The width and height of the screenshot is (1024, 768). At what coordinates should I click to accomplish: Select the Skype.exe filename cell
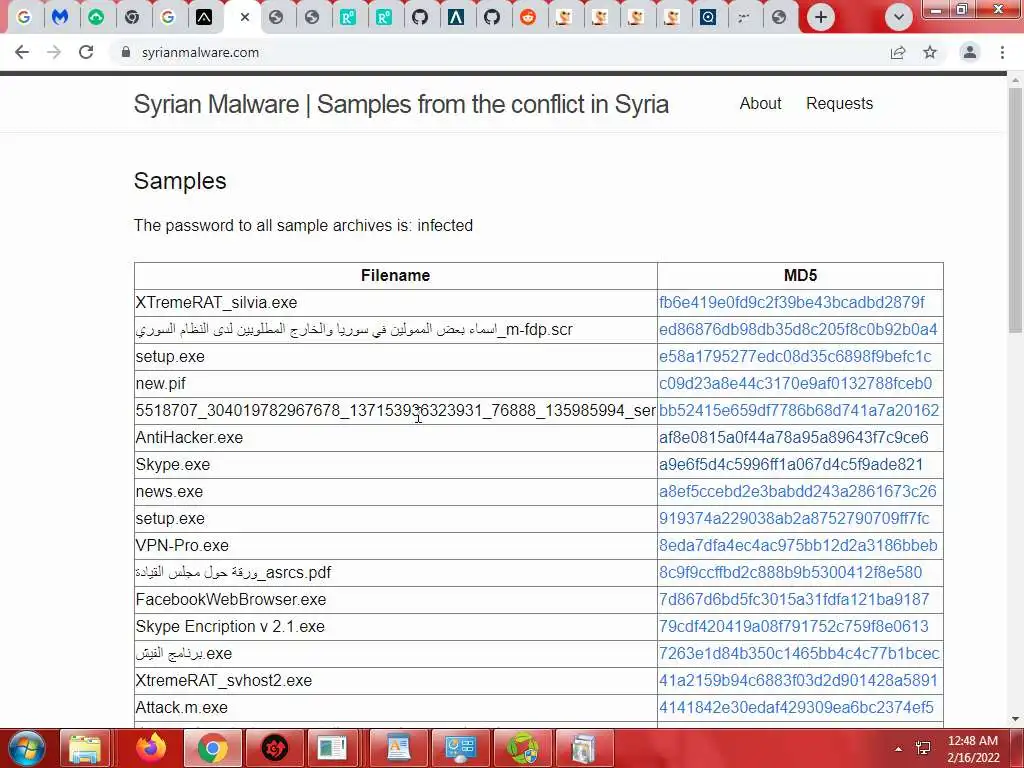pos(396,464)
